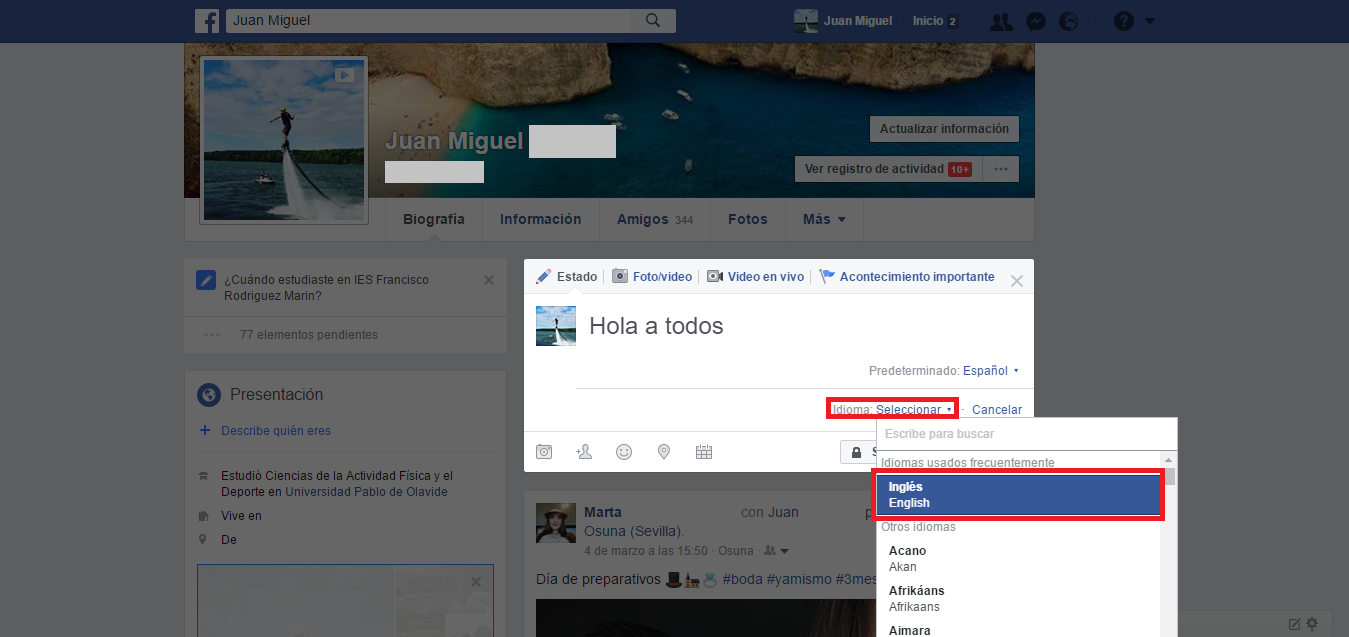Open friend requests icon in top bar
Image resolution: width=1349 pixels, height=637 pixels.
[999, 21]
